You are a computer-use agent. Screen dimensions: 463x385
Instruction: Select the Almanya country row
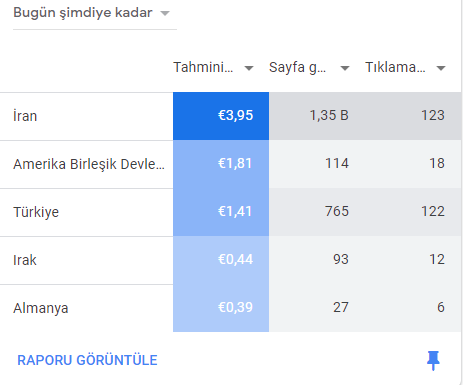[x=231, y=308]
